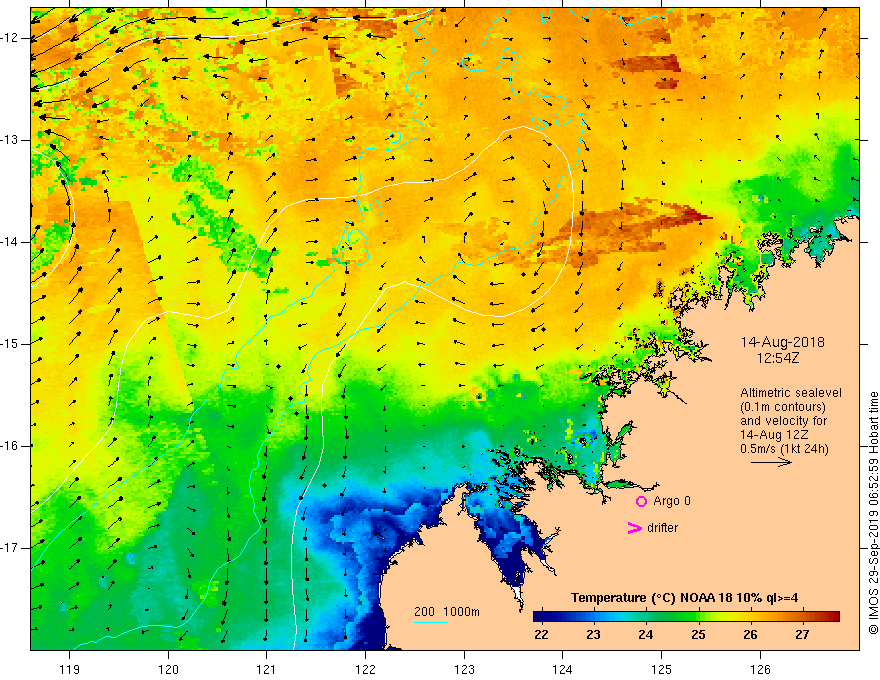Image resolution: width=880 pixels, height=680 pixels.
Task: Click longitude axis label 124
Action: pos(562,669)
